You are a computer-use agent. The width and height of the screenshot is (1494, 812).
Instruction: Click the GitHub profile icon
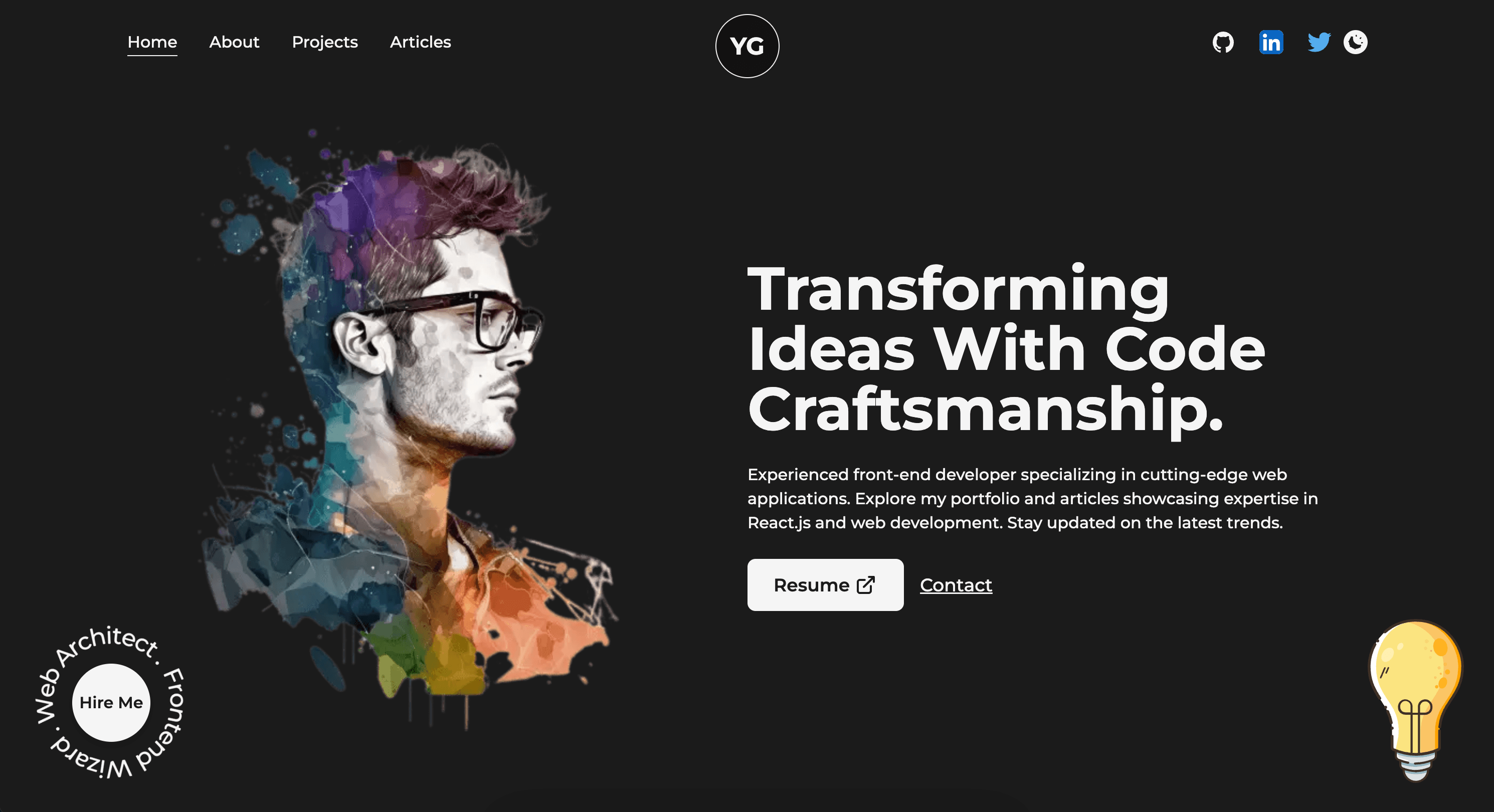pos(1223,42)
